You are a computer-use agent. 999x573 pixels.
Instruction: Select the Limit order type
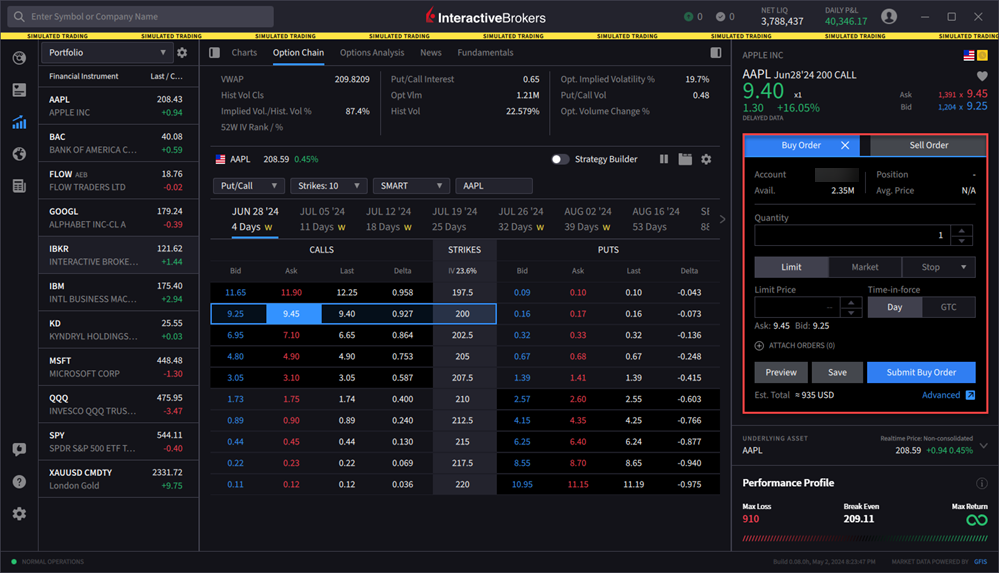coord(791,267)
